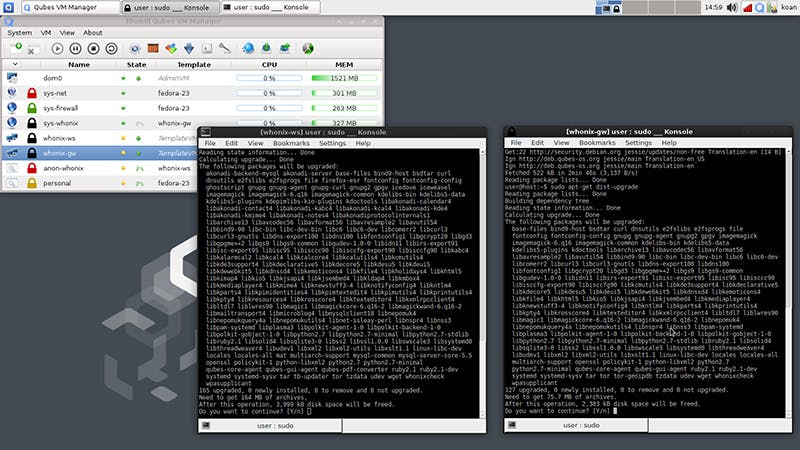Open the firewall rules brick-wall icon
This screenshot has height=450, width=800.
pyautogui.click(x=153, y=48)
